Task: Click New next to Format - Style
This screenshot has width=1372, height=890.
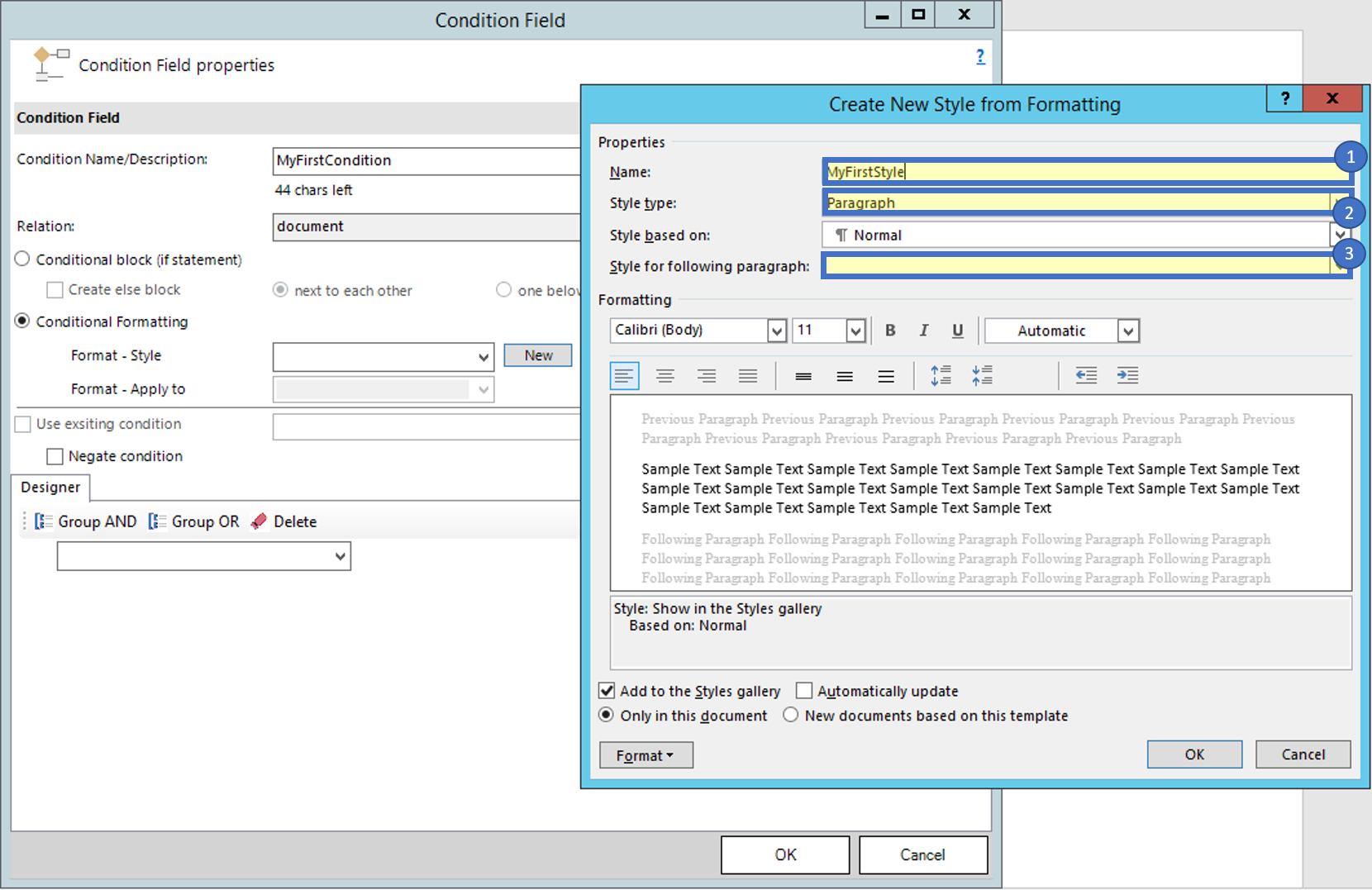Action: pyautogui.click(x=537, y=355)
